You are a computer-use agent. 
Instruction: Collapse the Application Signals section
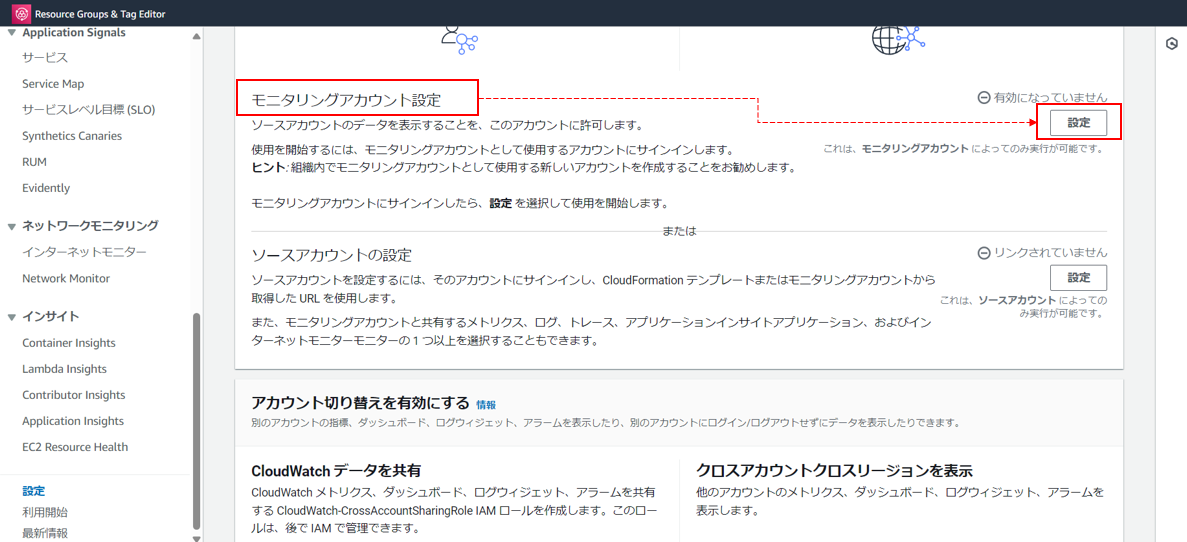point(11,33)
